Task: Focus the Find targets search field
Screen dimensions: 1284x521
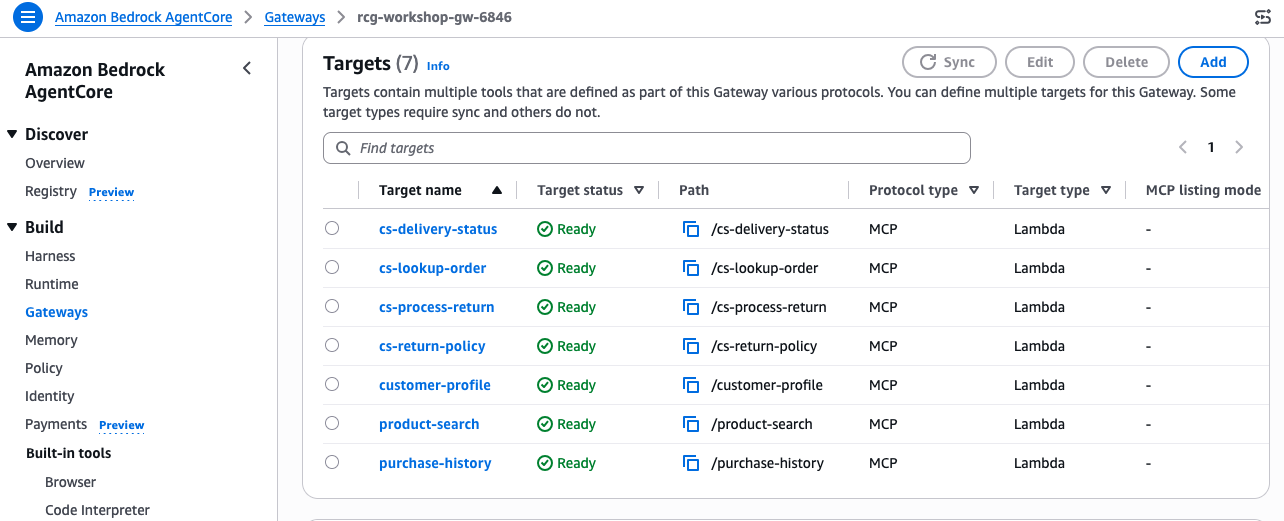Action: 647,148
